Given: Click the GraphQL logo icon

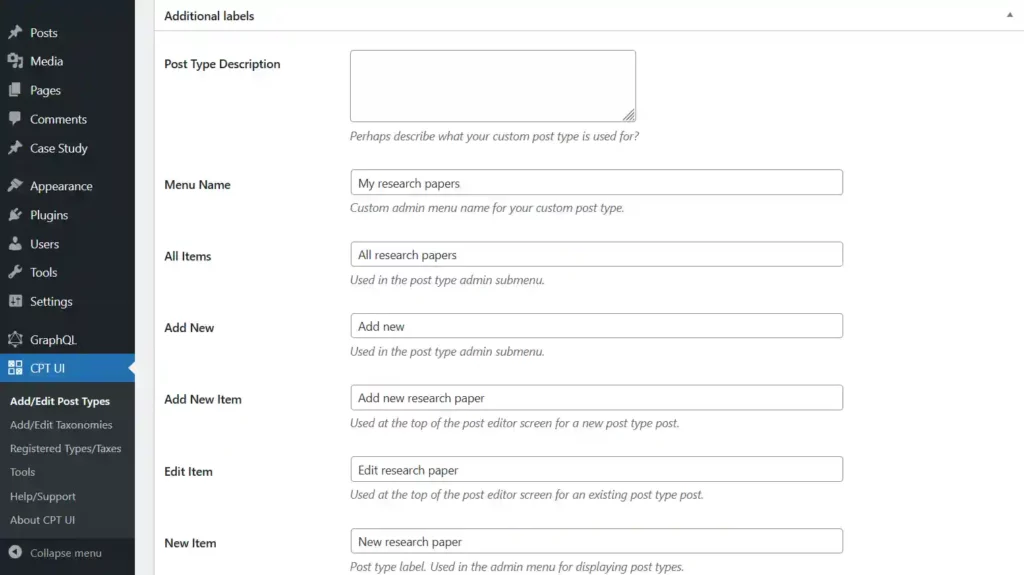Looking at the screenshot, I should click(15, 339).
